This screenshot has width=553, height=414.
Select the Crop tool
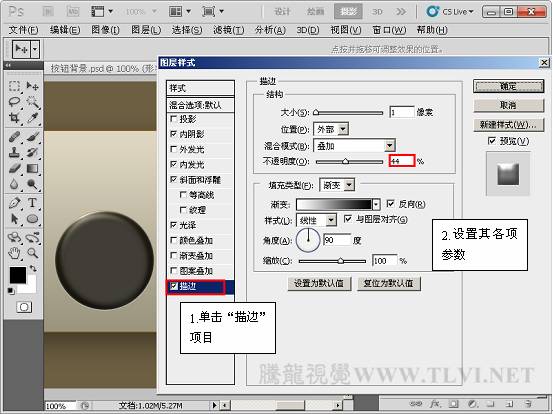point(14,118)
